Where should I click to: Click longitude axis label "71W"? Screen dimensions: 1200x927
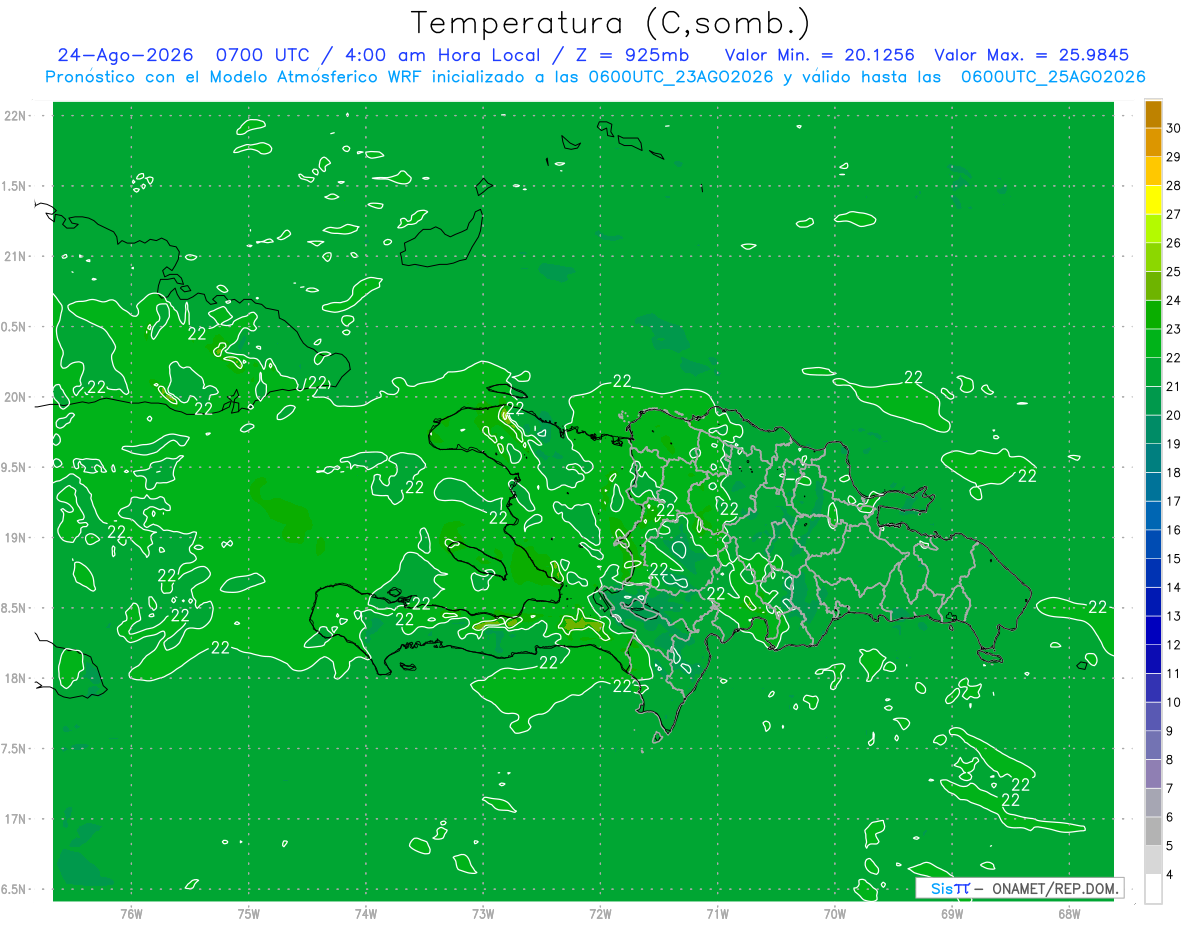(x=717, y=913)
